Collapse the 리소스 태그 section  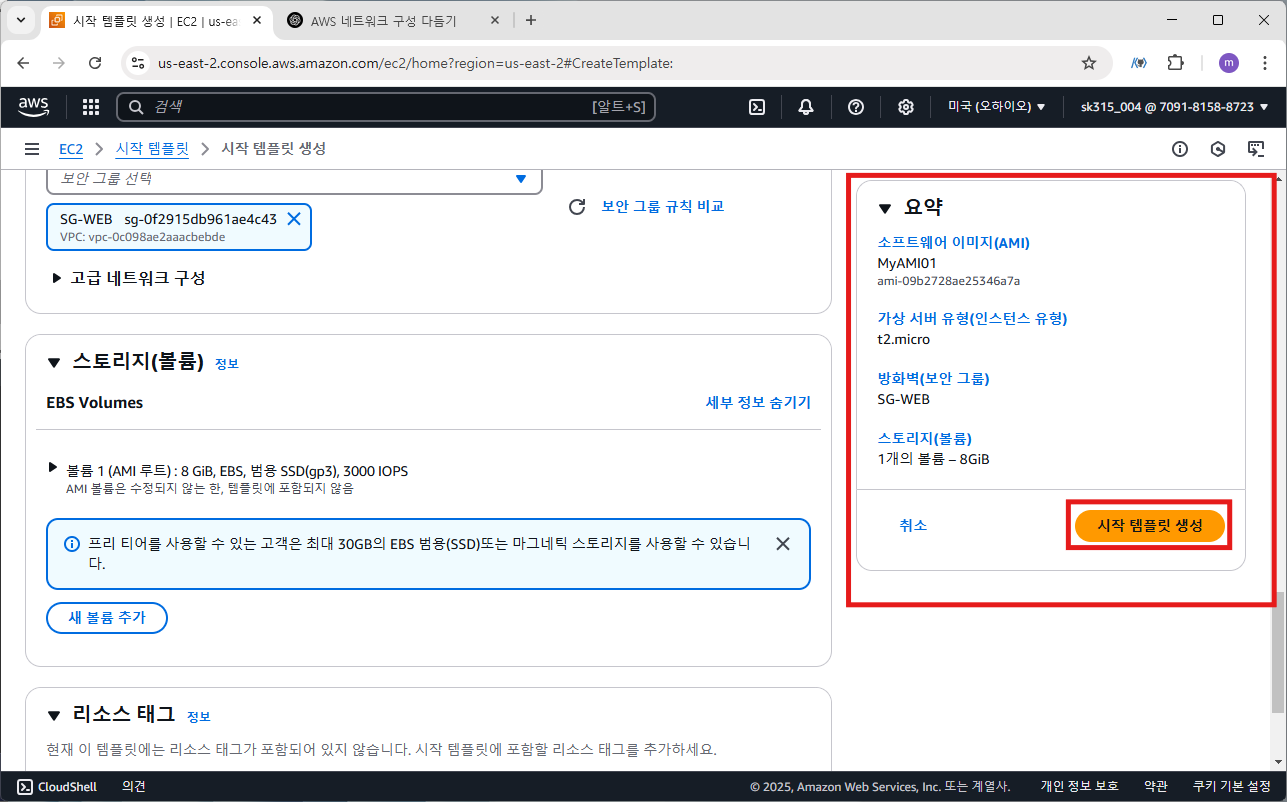[54, 715]
